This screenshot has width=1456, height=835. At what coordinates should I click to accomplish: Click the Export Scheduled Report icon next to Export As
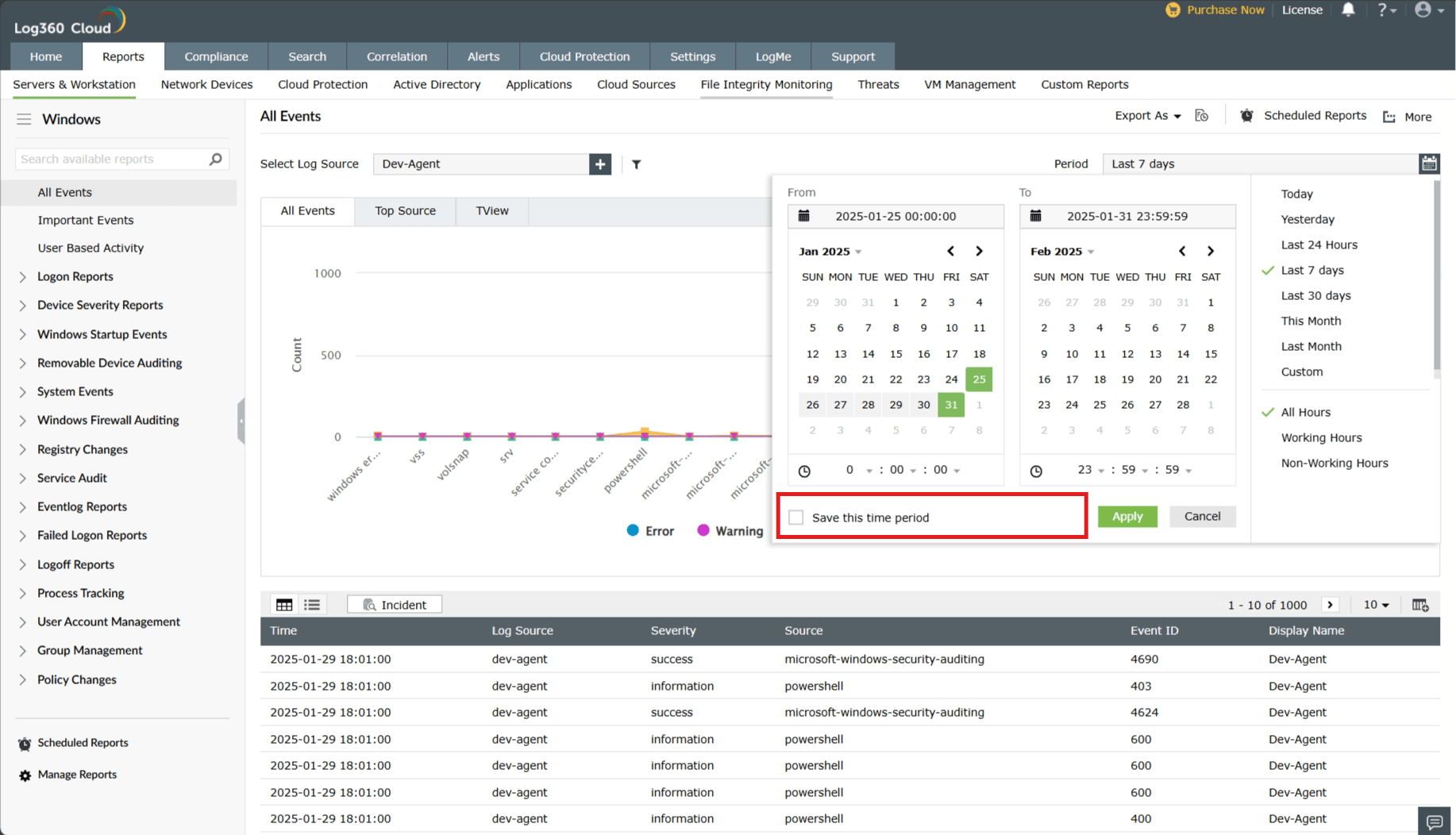(x=1201, y=115)
